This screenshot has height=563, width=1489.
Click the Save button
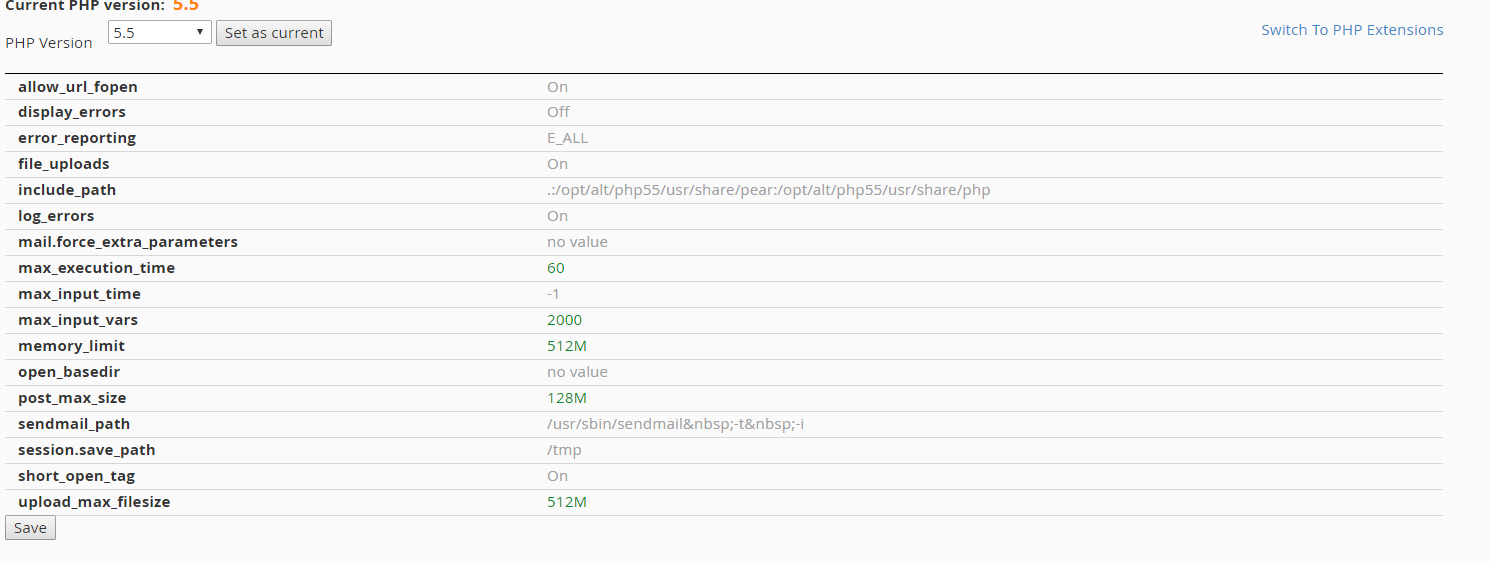[30, 528]
